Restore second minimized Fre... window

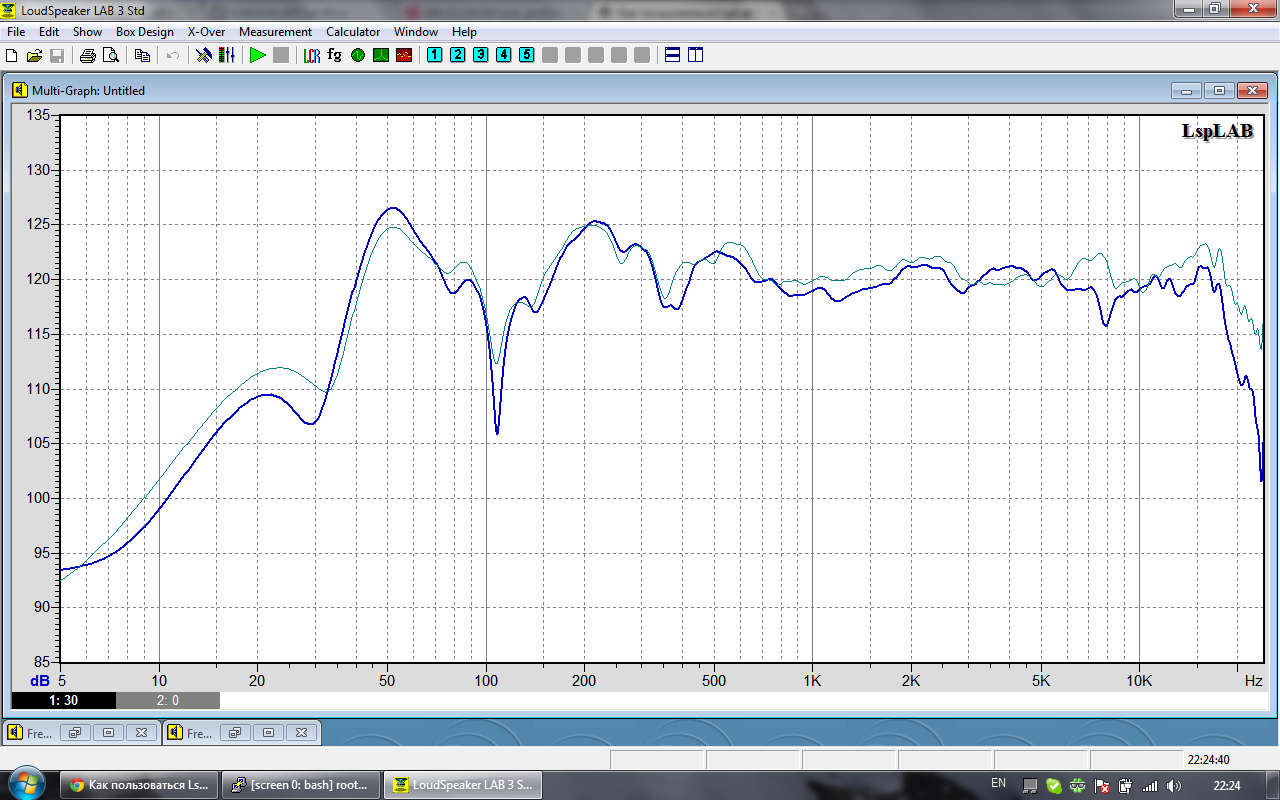[x=234, y=733]
